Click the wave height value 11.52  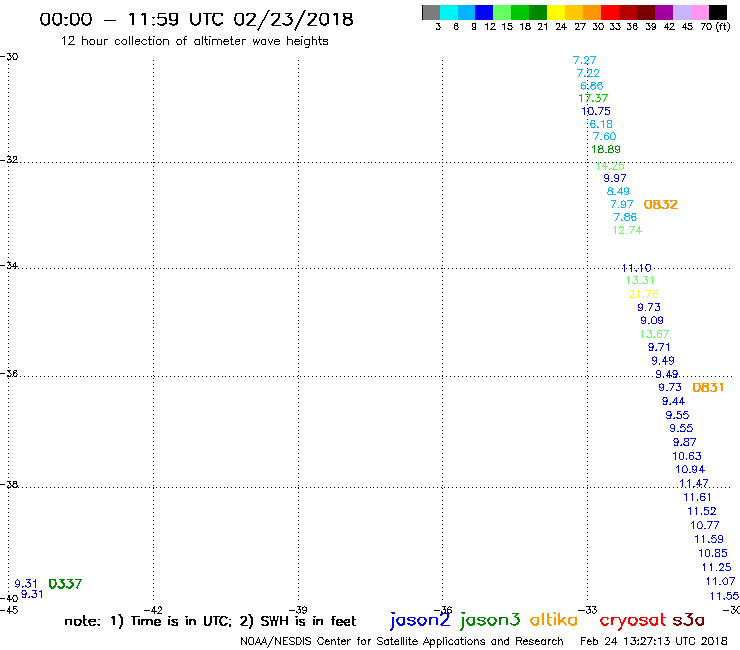pos(702,512)
